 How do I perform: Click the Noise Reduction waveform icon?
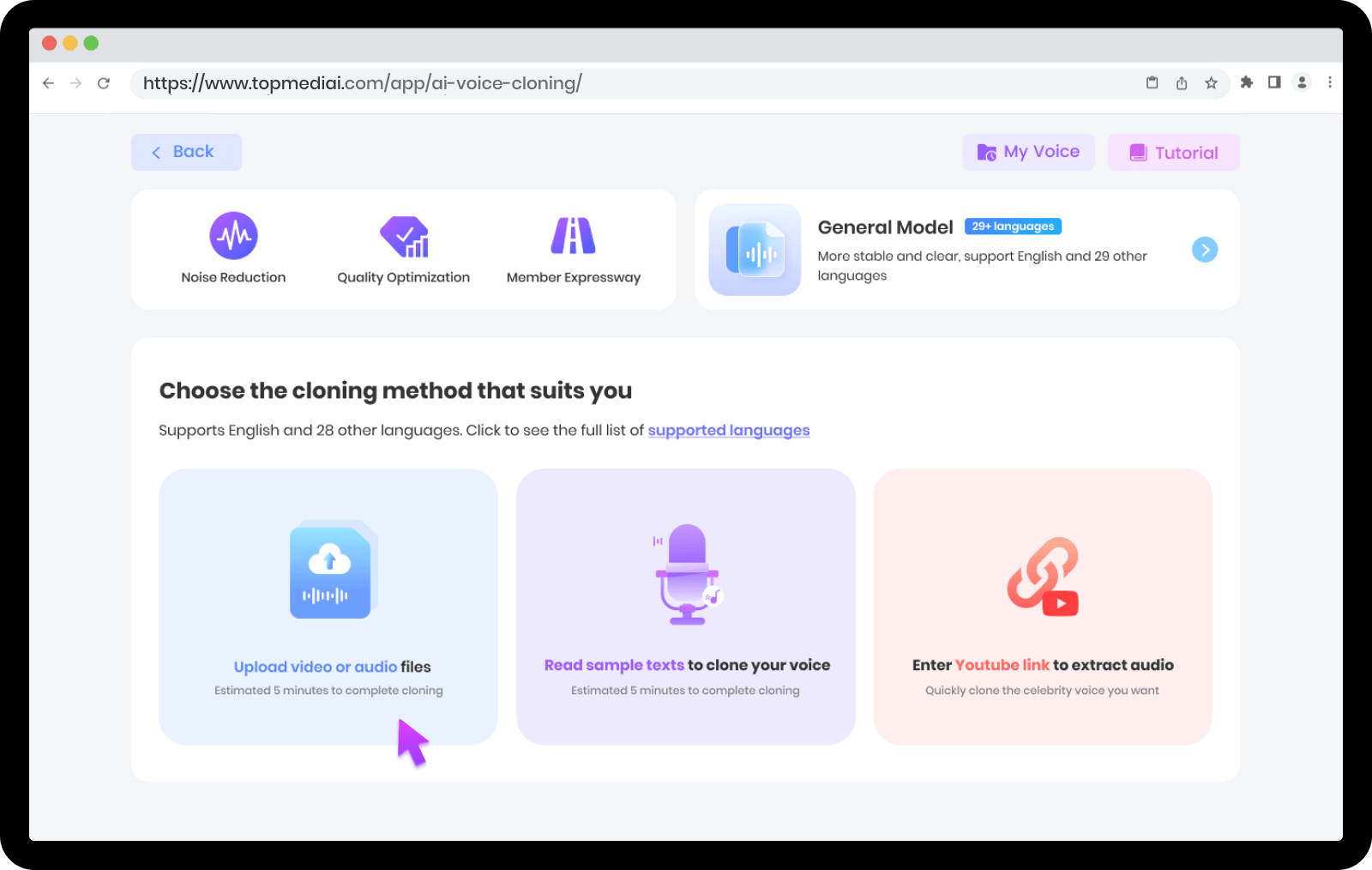[233, 236]
